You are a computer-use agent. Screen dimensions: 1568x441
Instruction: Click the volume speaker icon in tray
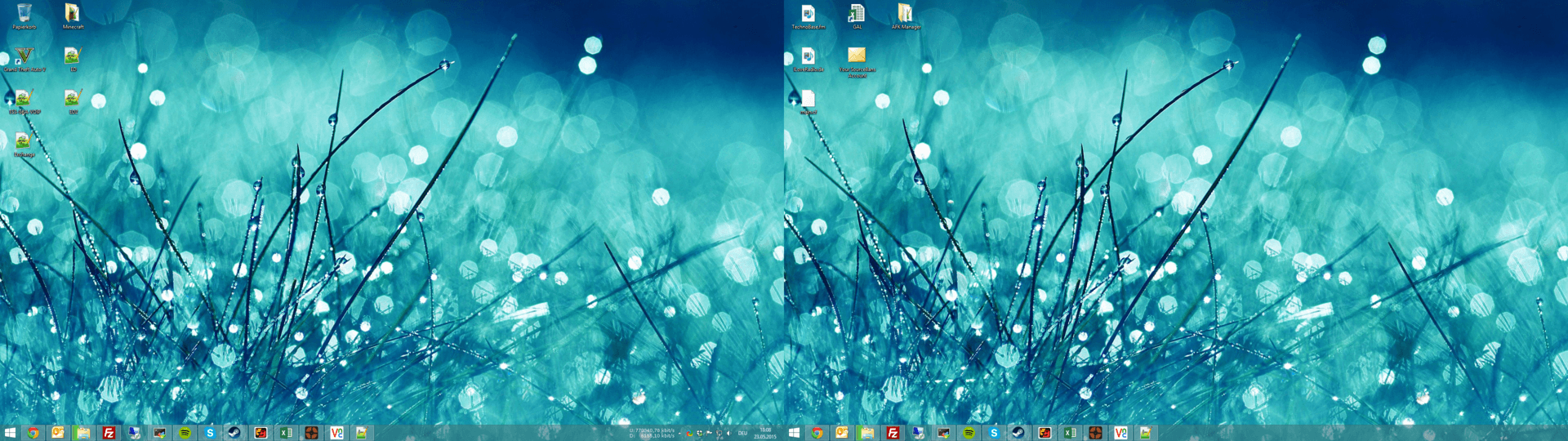coord(728,433)
